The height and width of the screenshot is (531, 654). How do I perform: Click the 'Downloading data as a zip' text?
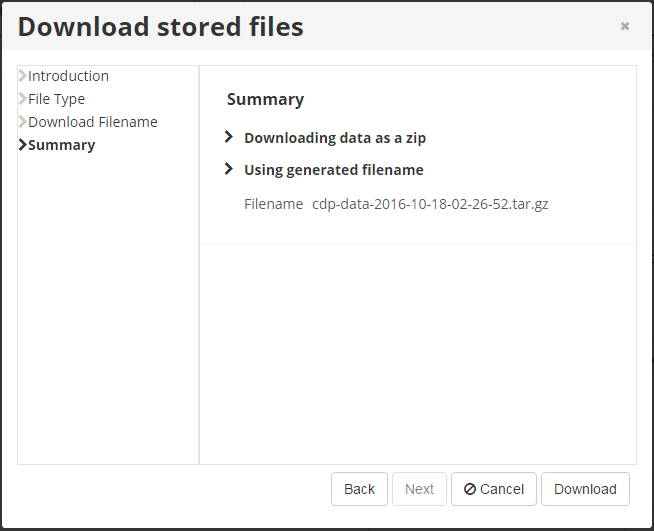335,138
